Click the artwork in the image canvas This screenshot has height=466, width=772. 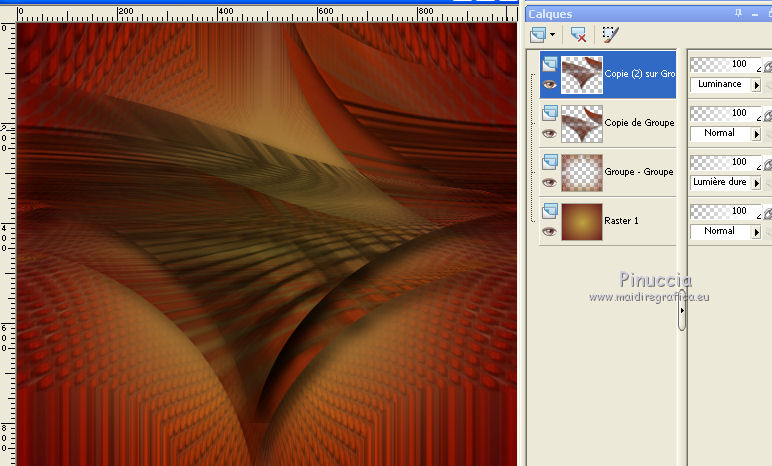[267, 244]
